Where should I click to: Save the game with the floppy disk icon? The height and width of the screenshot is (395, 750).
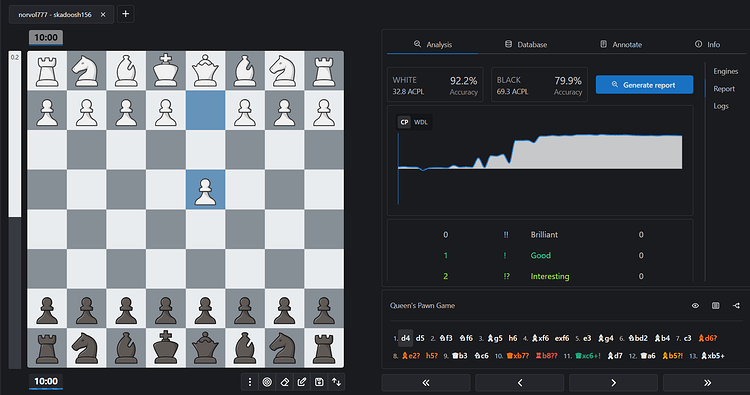319,382
